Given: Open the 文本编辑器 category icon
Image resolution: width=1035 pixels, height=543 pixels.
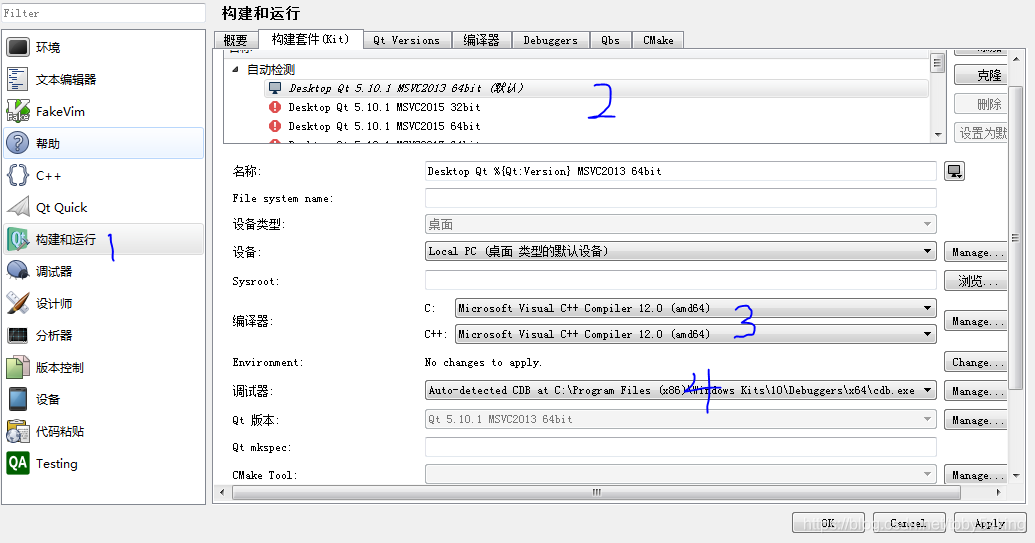Looking at the screenshot, I should pyautogui.click(x=18, y=79).
